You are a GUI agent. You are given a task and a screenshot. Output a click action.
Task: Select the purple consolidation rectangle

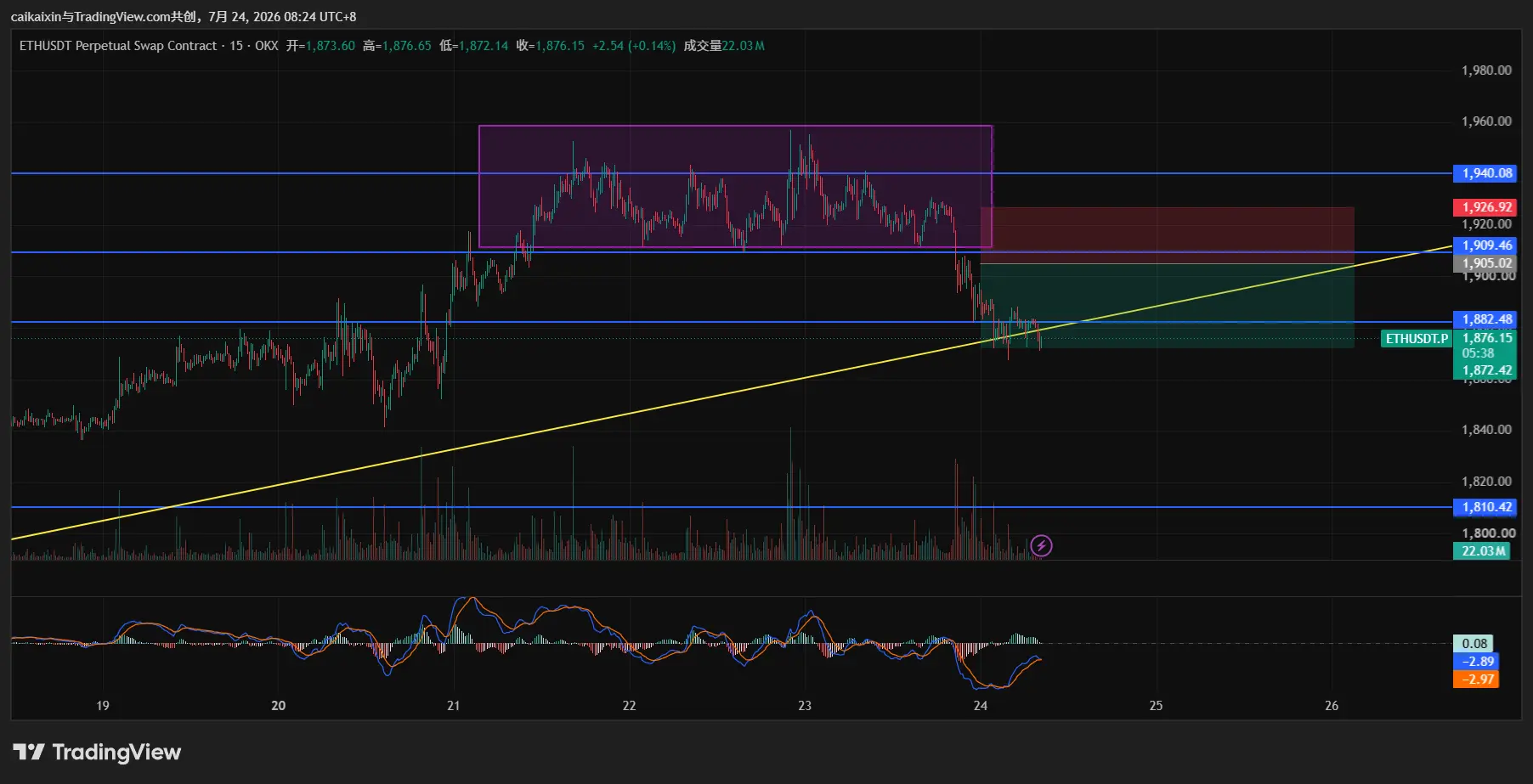(735, 187)
